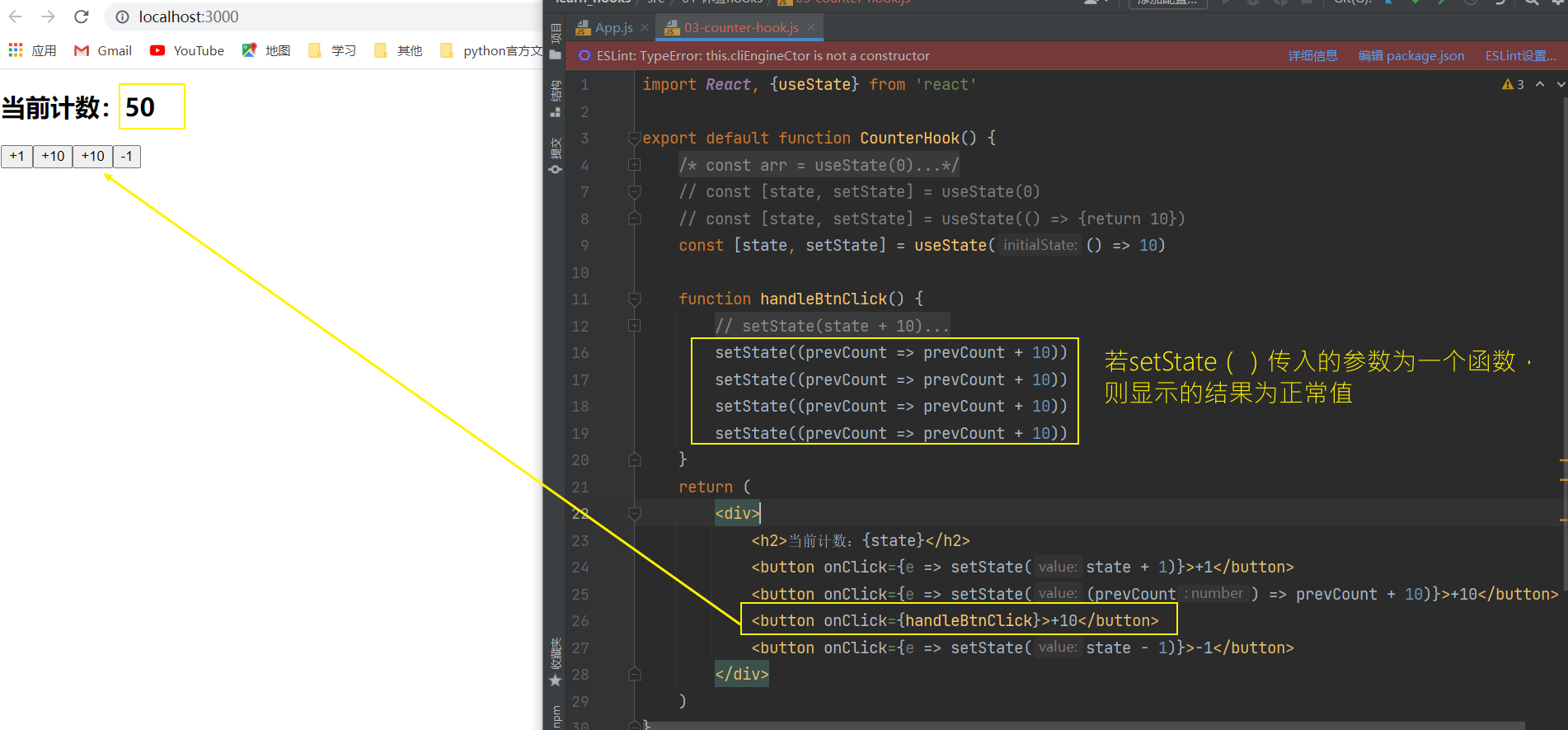Click the closing </div> tag on line 28

[741, 674]
